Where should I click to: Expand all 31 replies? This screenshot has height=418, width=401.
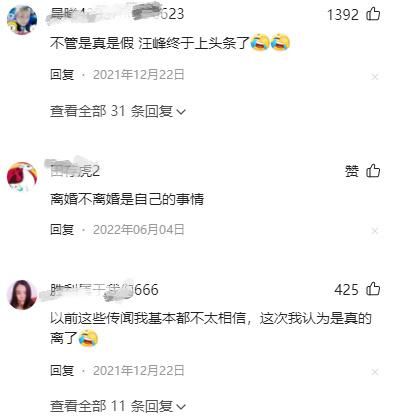coord(117,111)
